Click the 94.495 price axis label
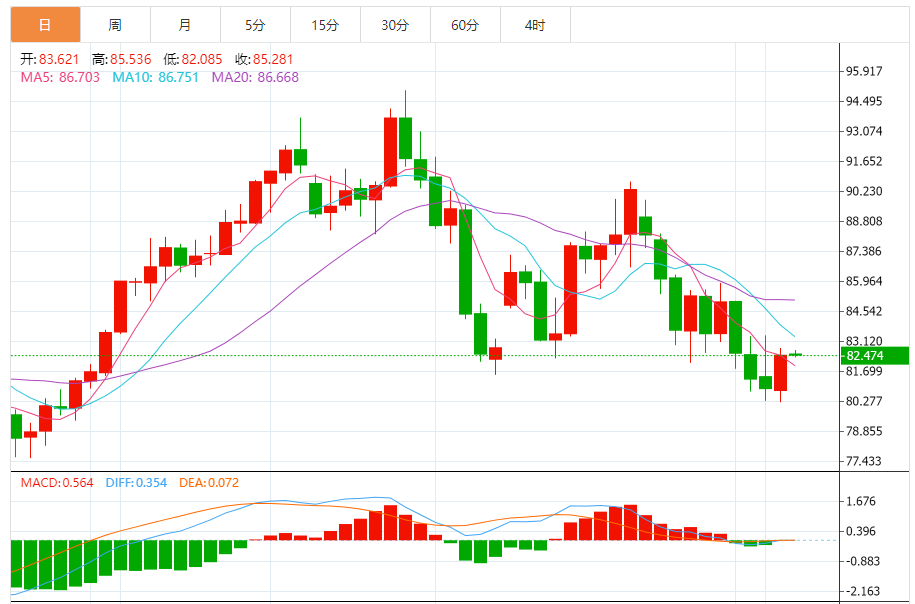The width and height of the screenshot is (915, 604). tap(864, 101)
